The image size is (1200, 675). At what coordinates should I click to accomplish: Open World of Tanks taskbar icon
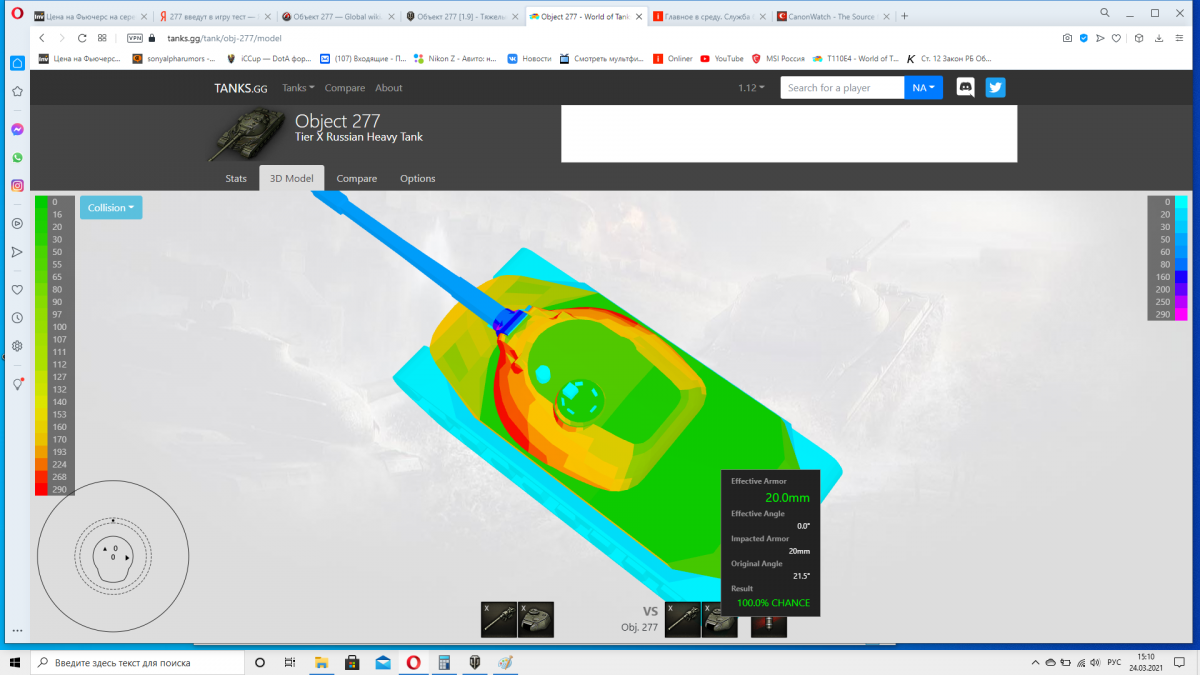475,663
